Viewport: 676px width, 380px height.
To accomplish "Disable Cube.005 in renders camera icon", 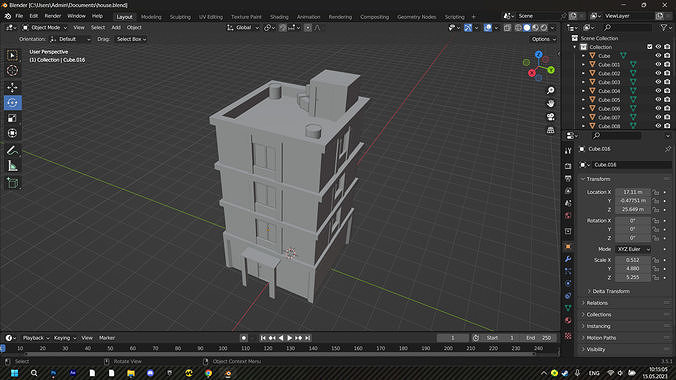I will pyautogui.click(x=667, y=100).
